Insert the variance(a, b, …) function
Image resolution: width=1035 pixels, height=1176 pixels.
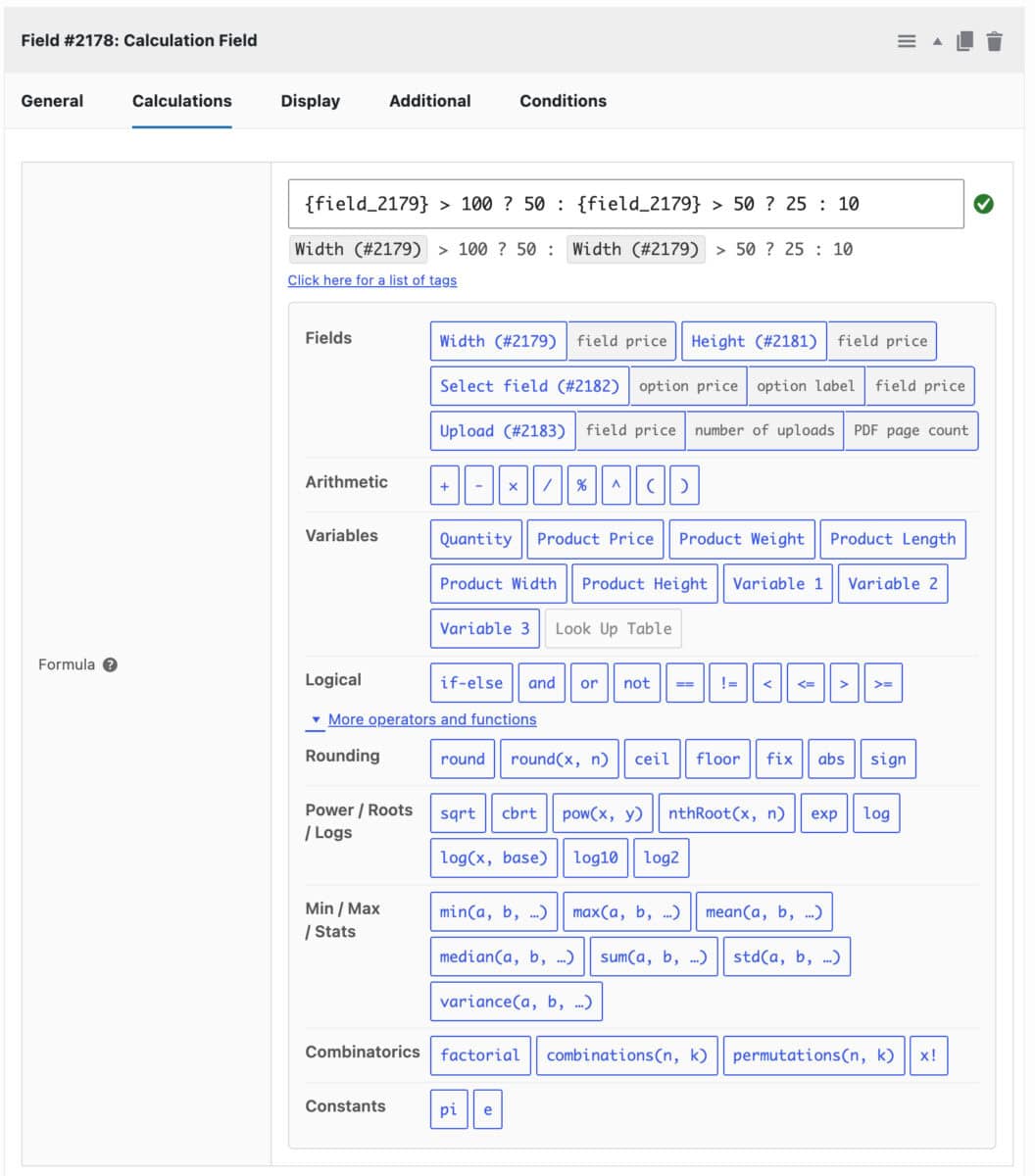[516, 1002]
